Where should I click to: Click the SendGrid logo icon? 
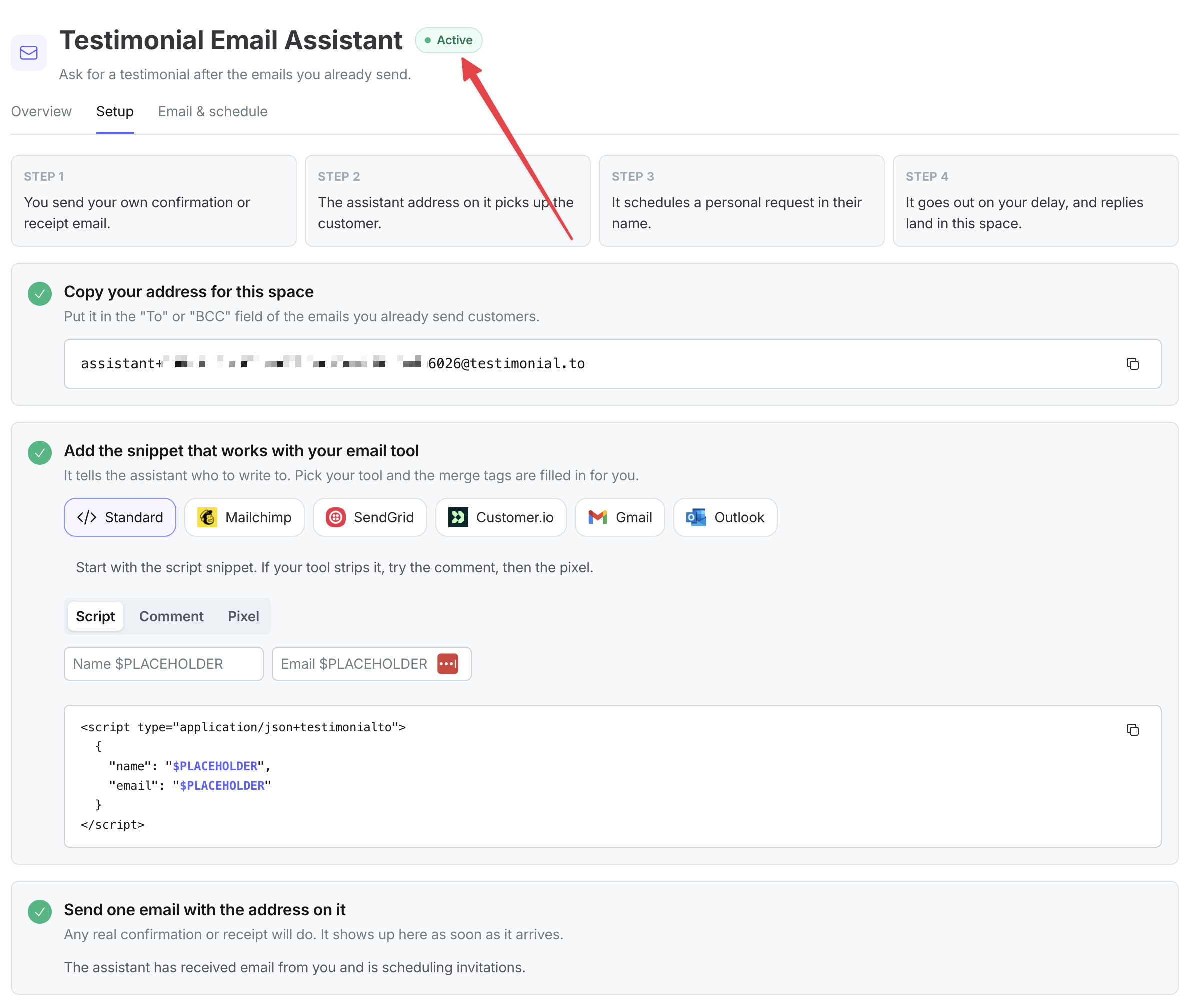tap(336, 517)
